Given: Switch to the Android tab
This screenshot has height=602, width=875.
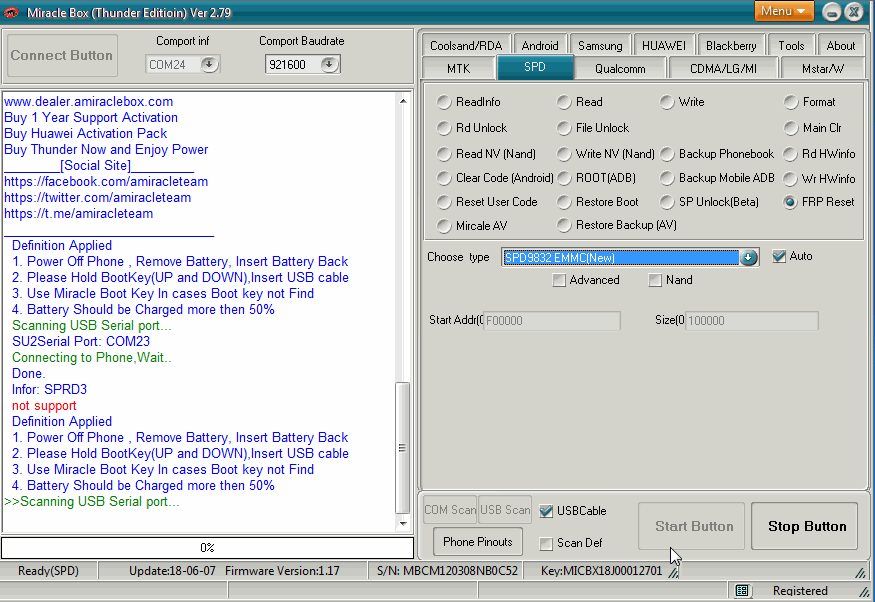Looking at the screenshot, I should [540, 46].
